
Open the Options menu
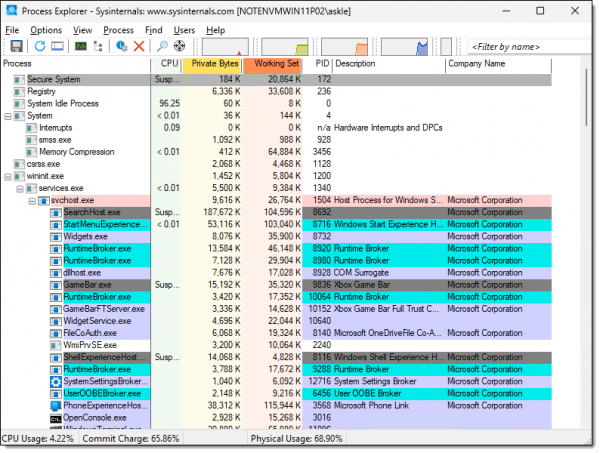(46, 30)
